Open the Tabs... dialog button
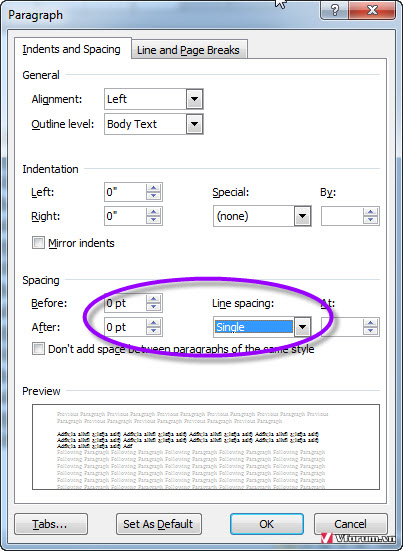The image size is (403, 551). [x=51, y=524]
